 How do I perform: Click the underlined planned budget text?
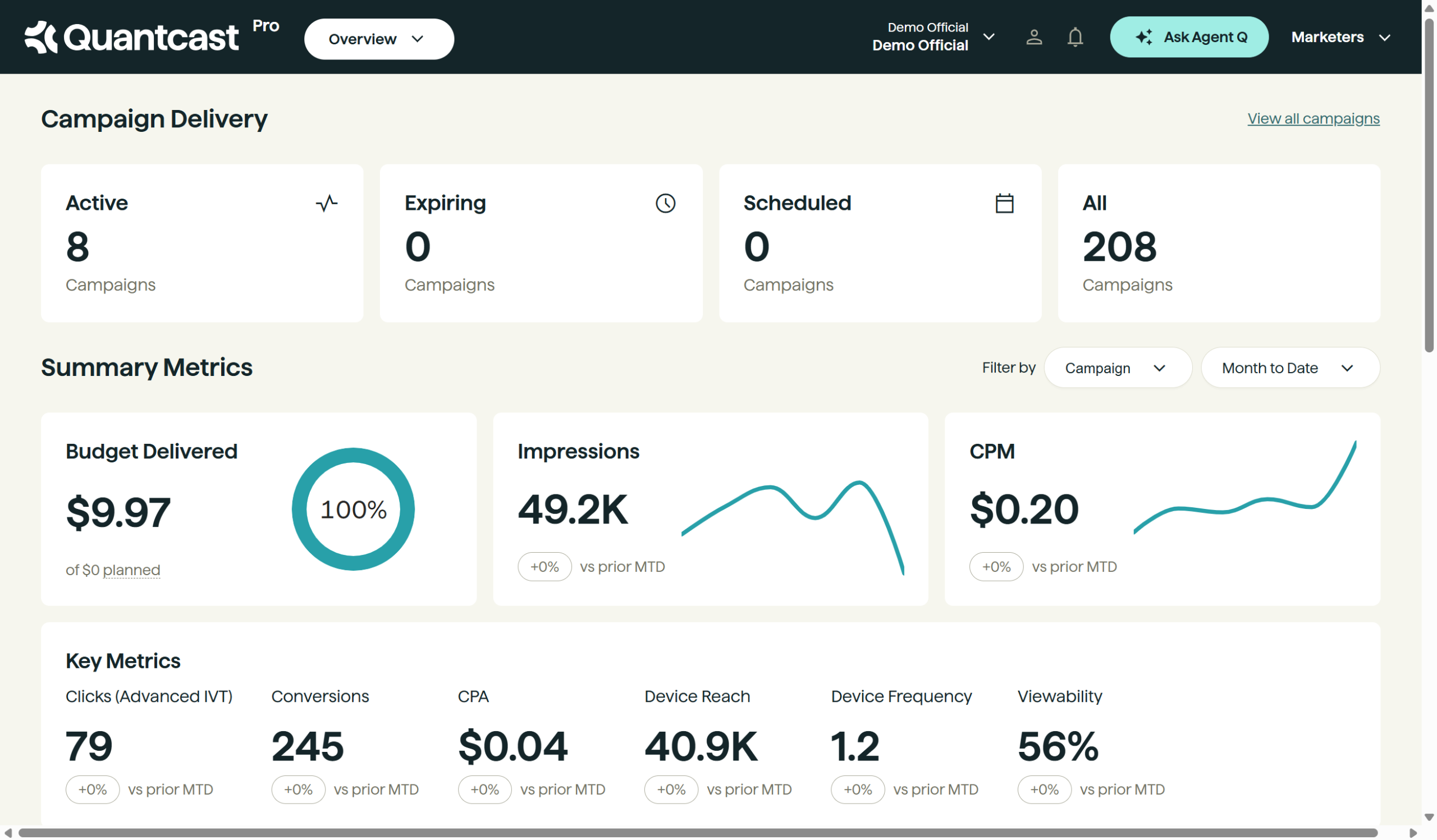(x=131, y=570)
